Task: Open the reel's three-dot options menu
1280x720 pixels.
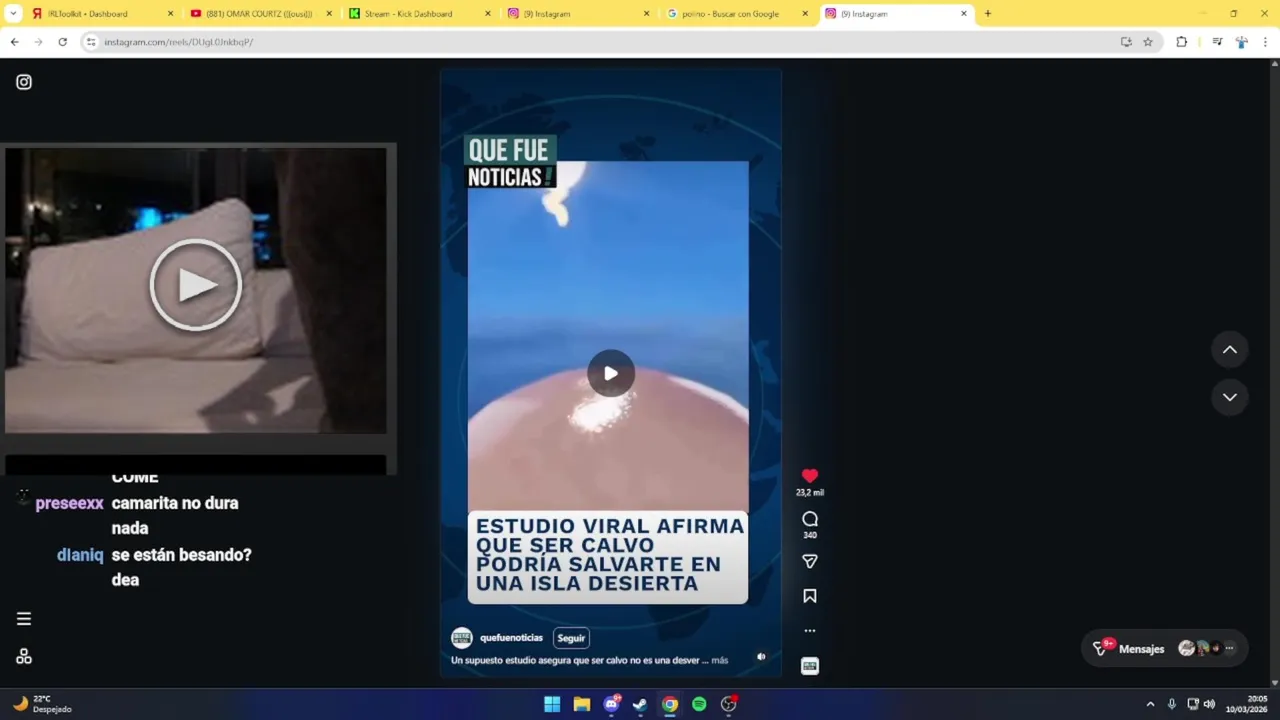Action: [x=810, y=631]
